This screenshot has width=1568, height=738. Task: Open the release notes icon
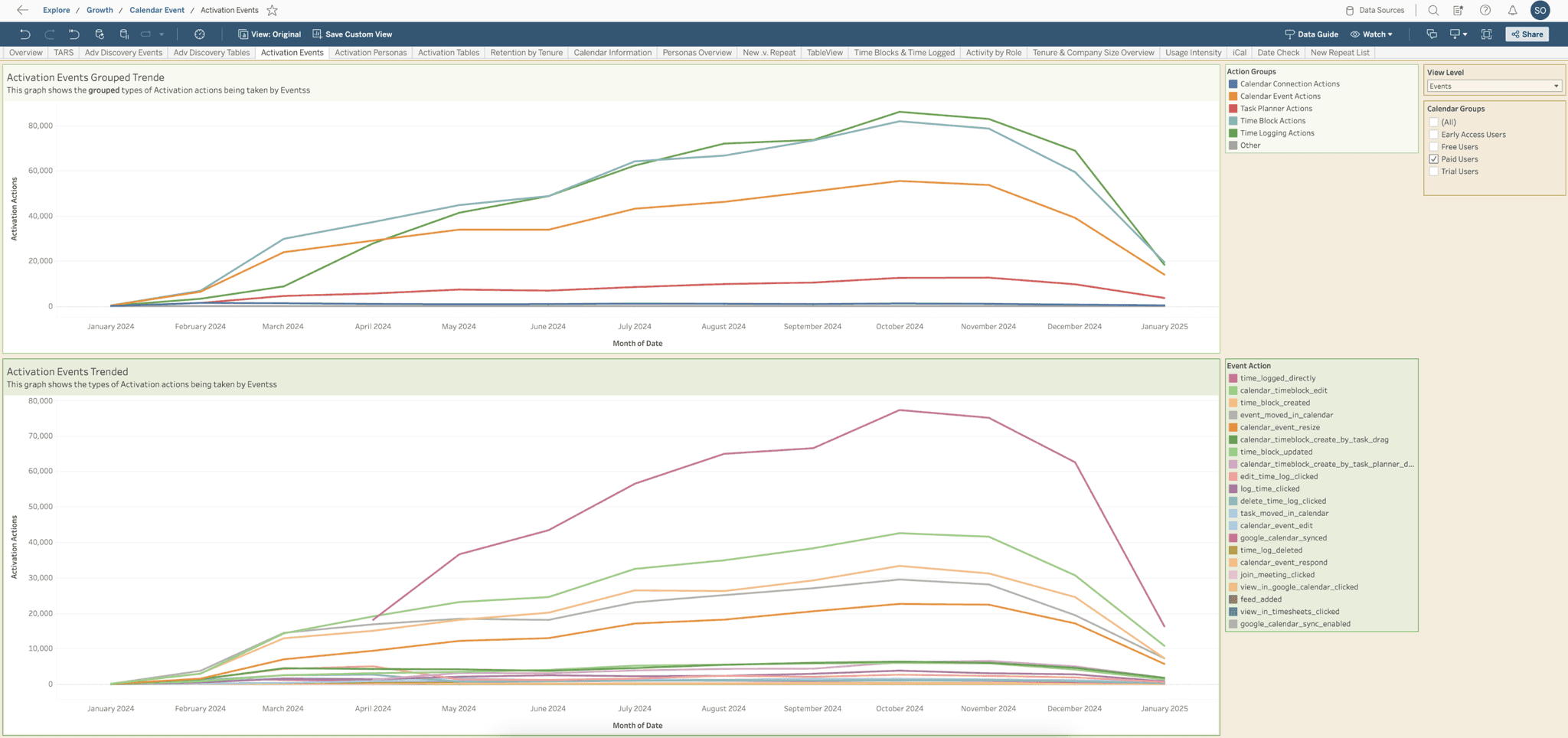coord(1459,10)
